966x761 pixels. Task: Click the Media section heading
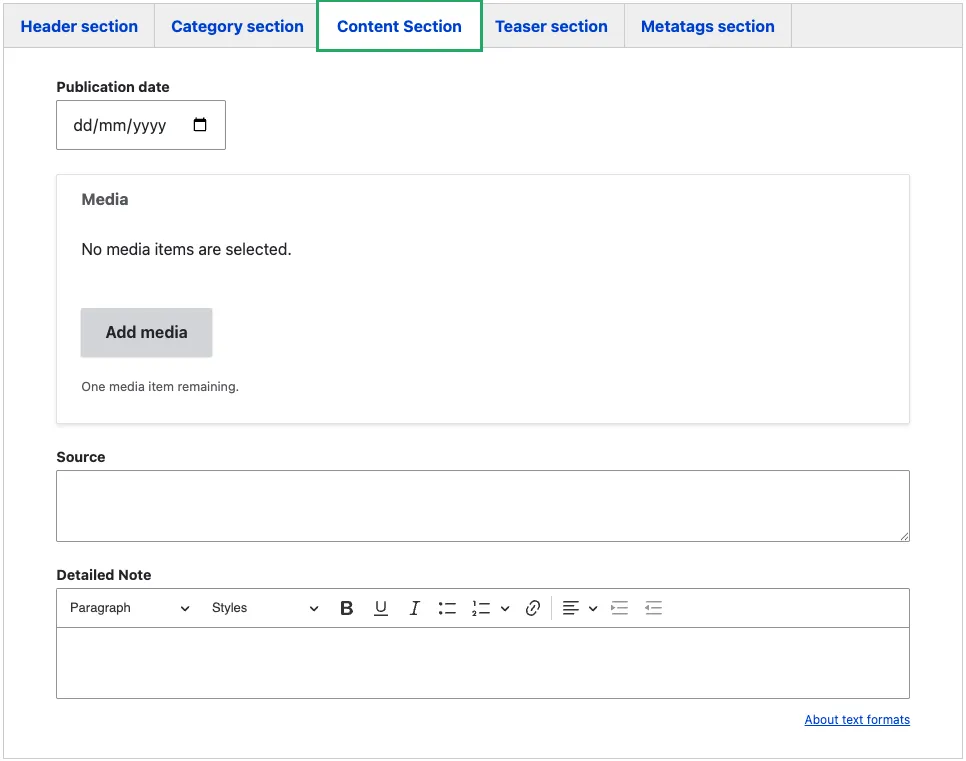(105, 200)
